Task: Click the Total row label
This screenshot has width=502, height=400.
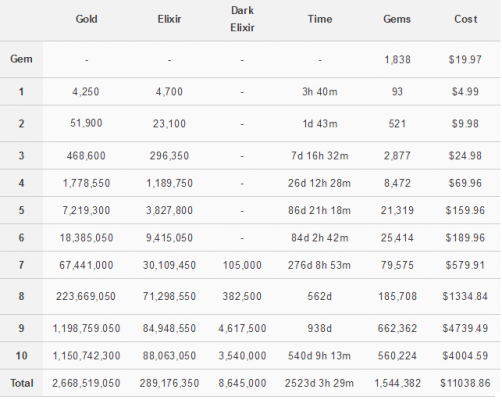Action: (x=22, y=383)
